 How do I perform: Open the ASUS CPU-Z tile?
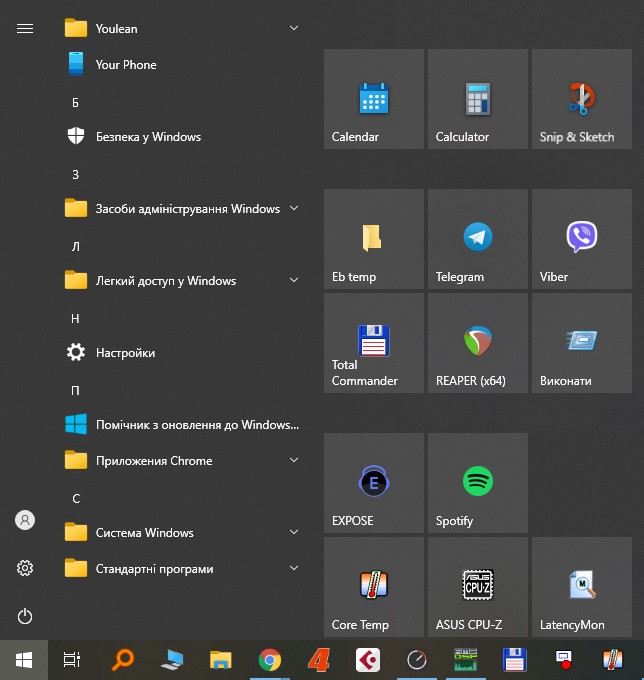(x=477, y=587)
